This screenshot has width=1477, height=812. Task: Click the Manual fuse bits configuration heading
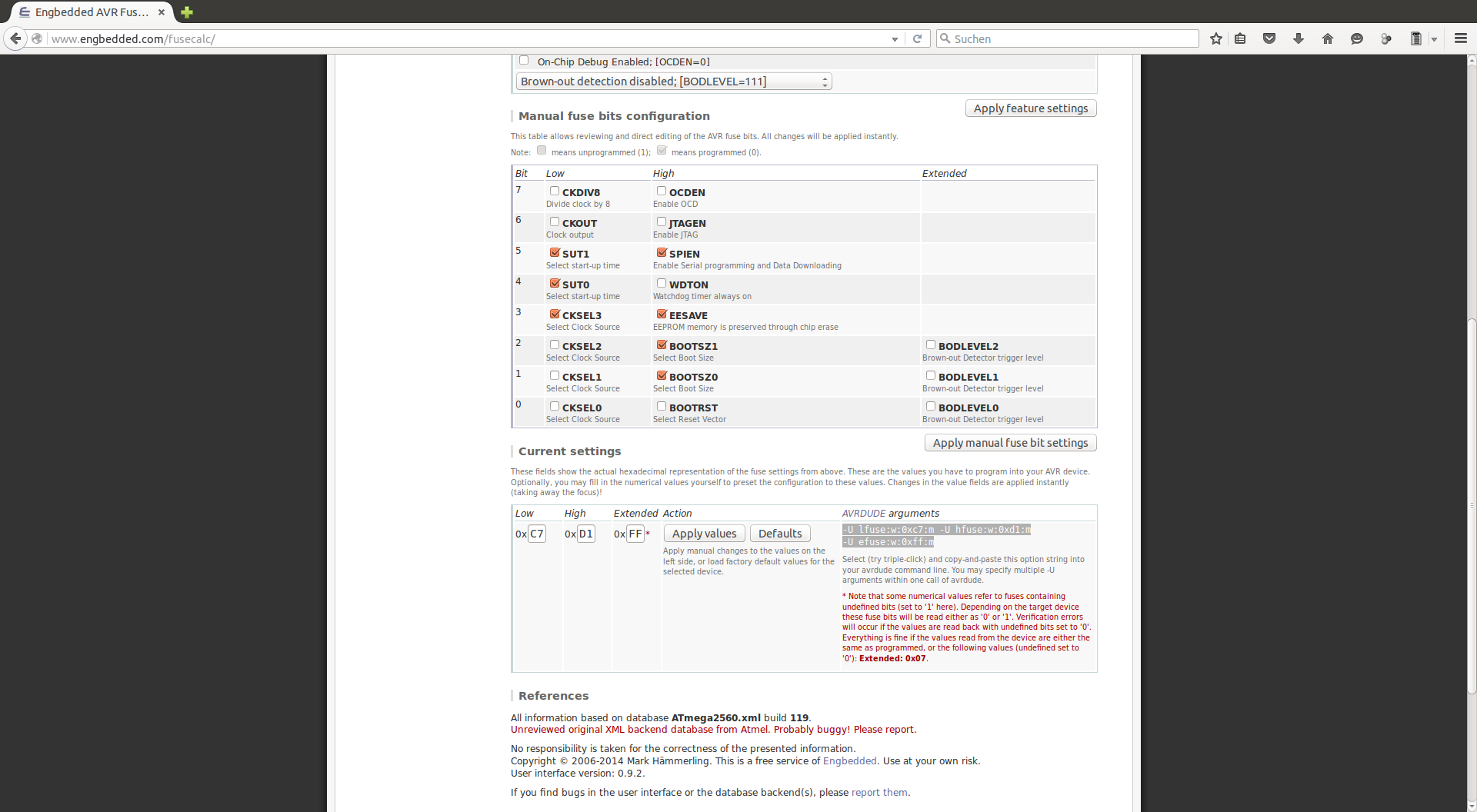click(614, 116)
